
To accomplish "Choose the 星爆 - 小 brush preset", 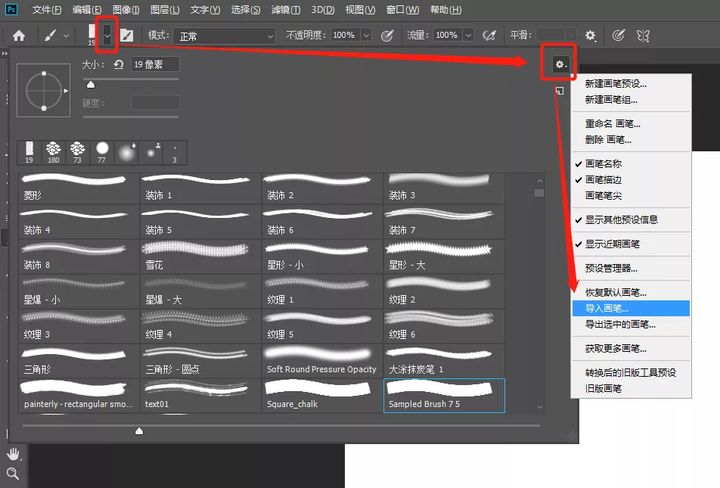I will pyautogui.click(x=79, y=292).
